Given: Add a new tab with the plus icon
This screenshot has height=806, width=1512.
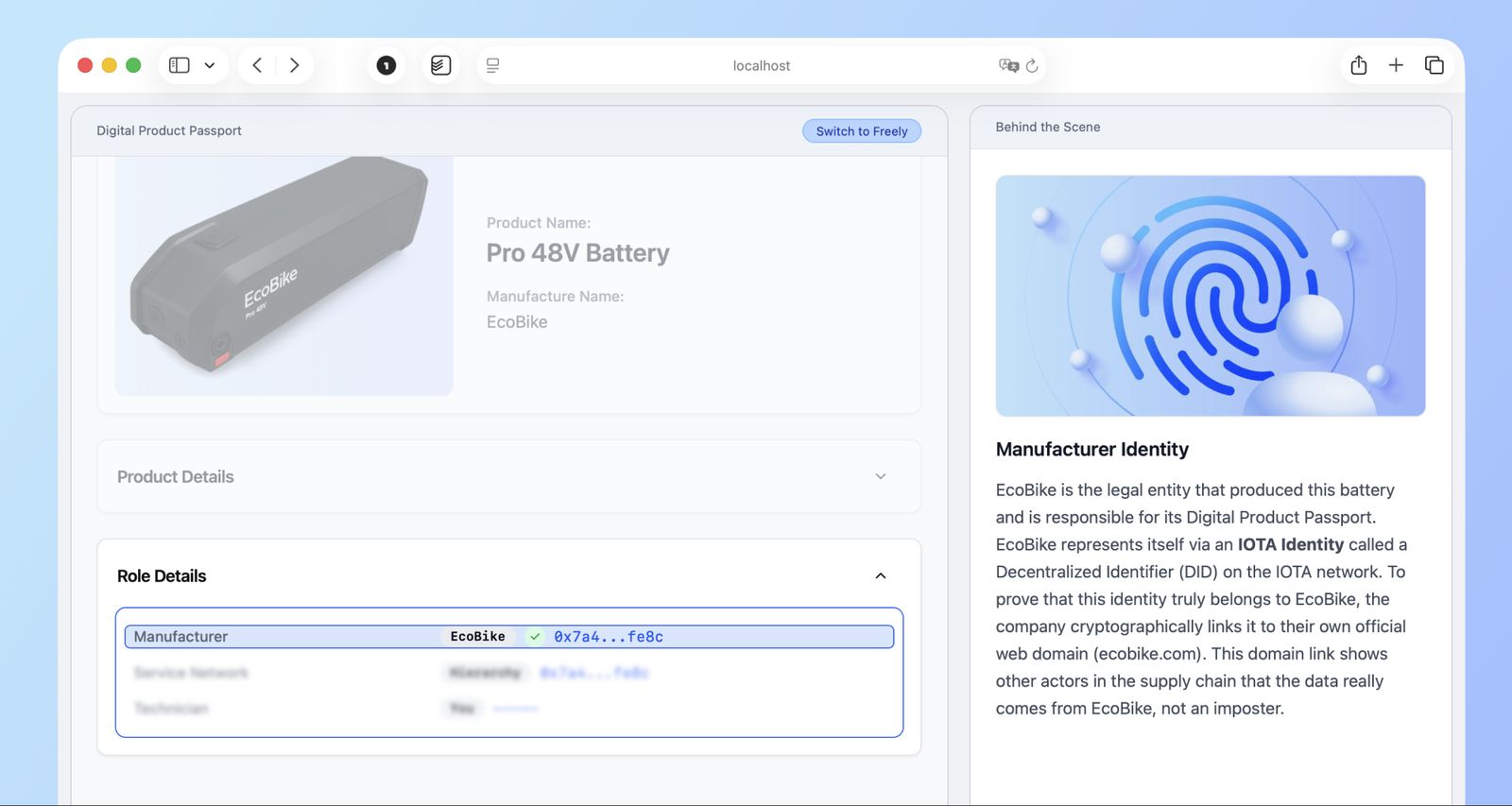Looking at the screenshot, I should click(x=1396, y=65).
